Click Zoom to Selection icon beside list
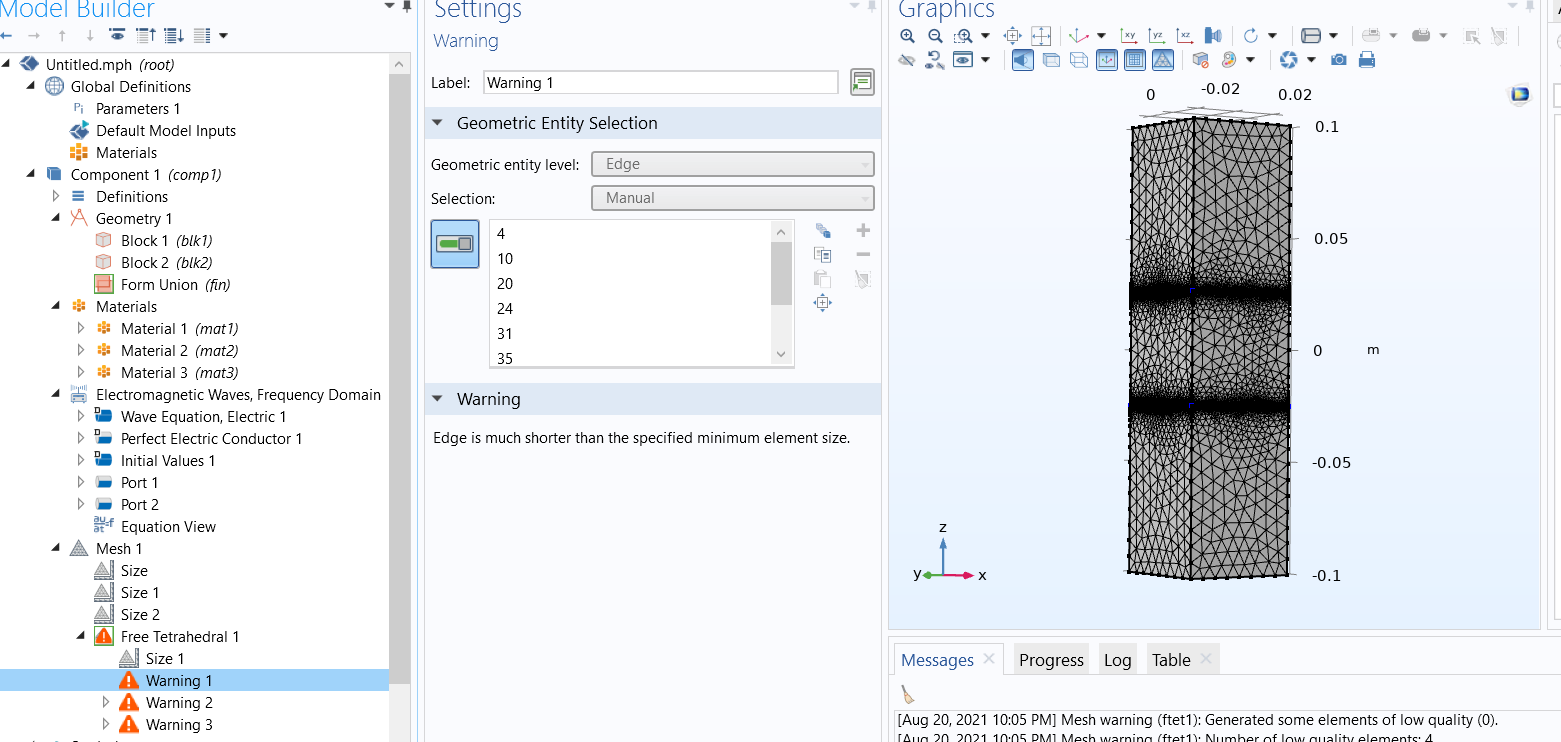This screenshot has height=742, width=1561. [x=822, y=303]
